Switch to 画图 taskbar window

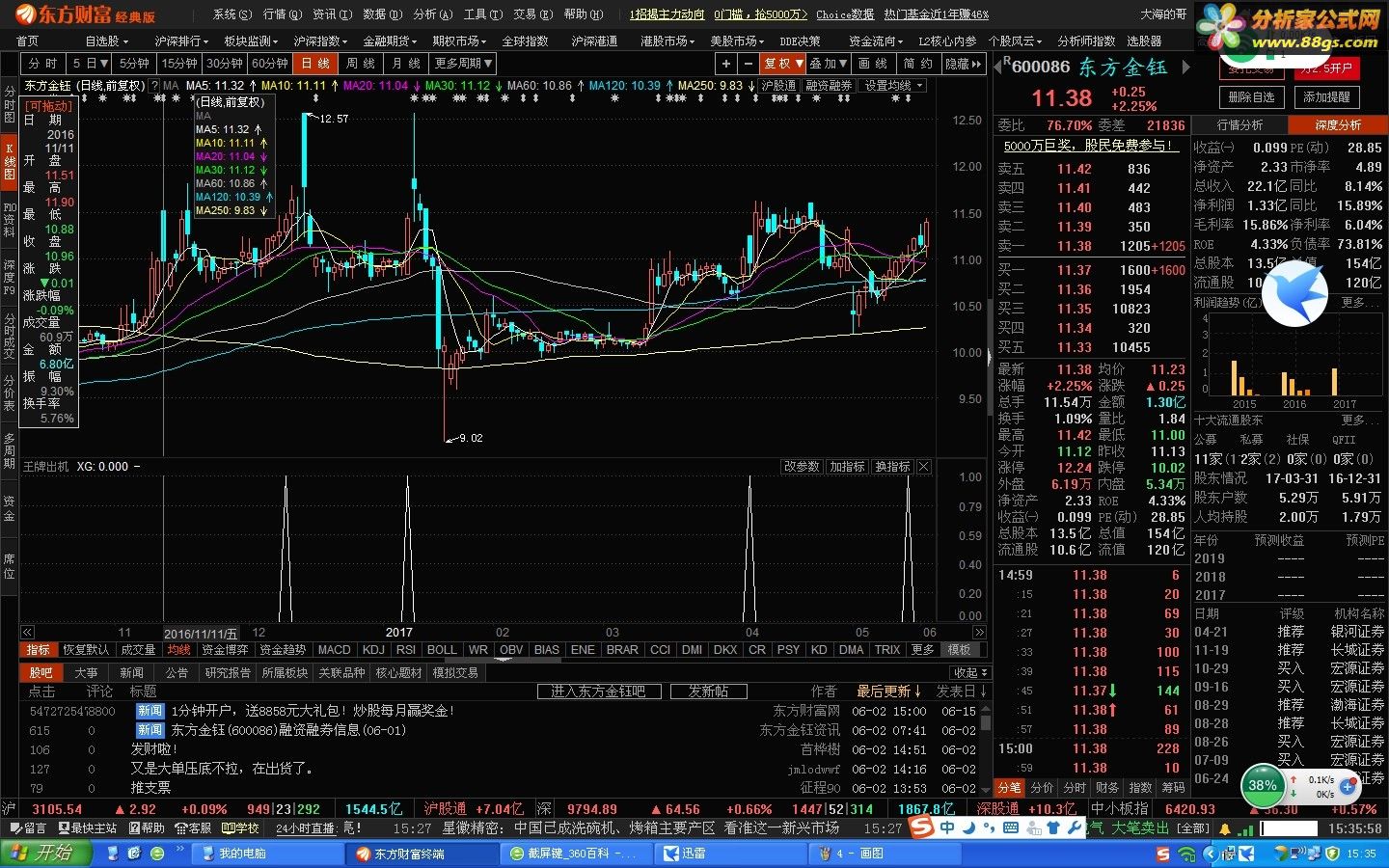[885, 854]
